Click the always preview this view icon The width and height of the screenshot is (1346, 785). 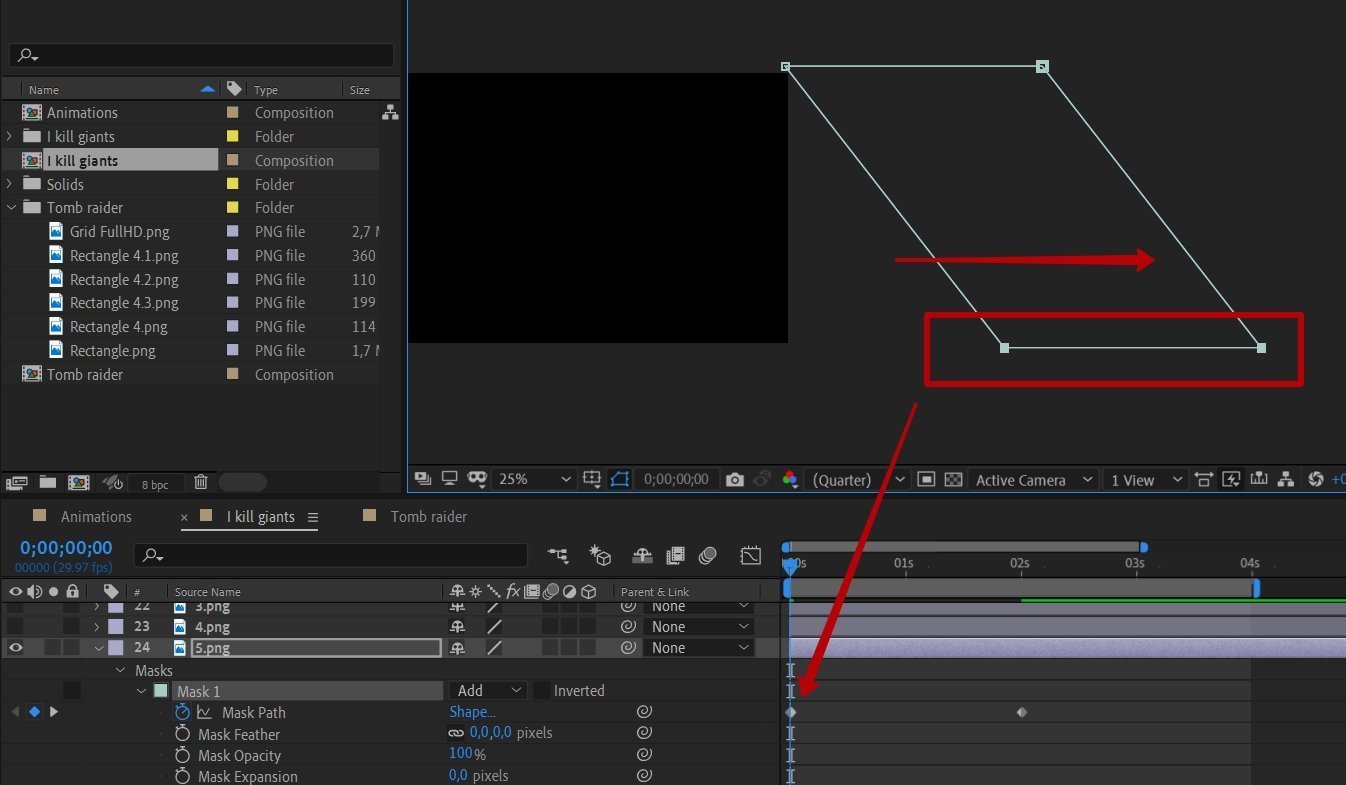pyautogui.click(x=422, y=479)
